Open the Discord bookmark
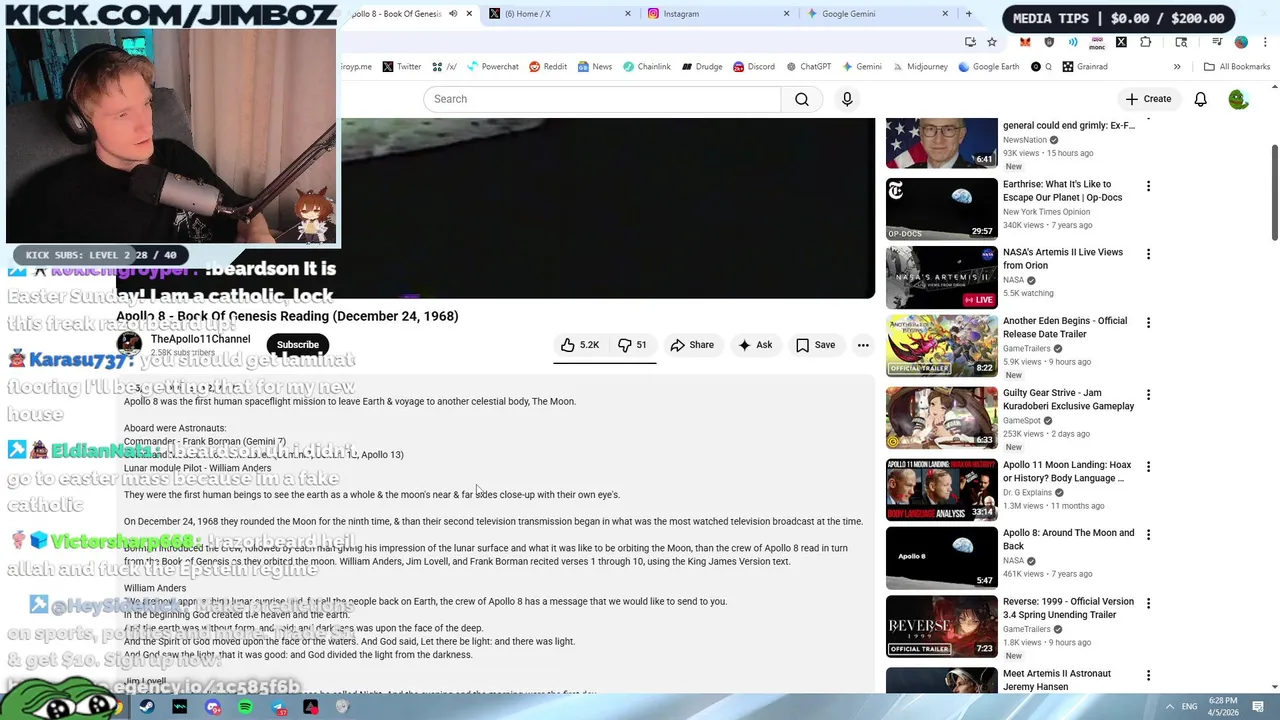 754,67
